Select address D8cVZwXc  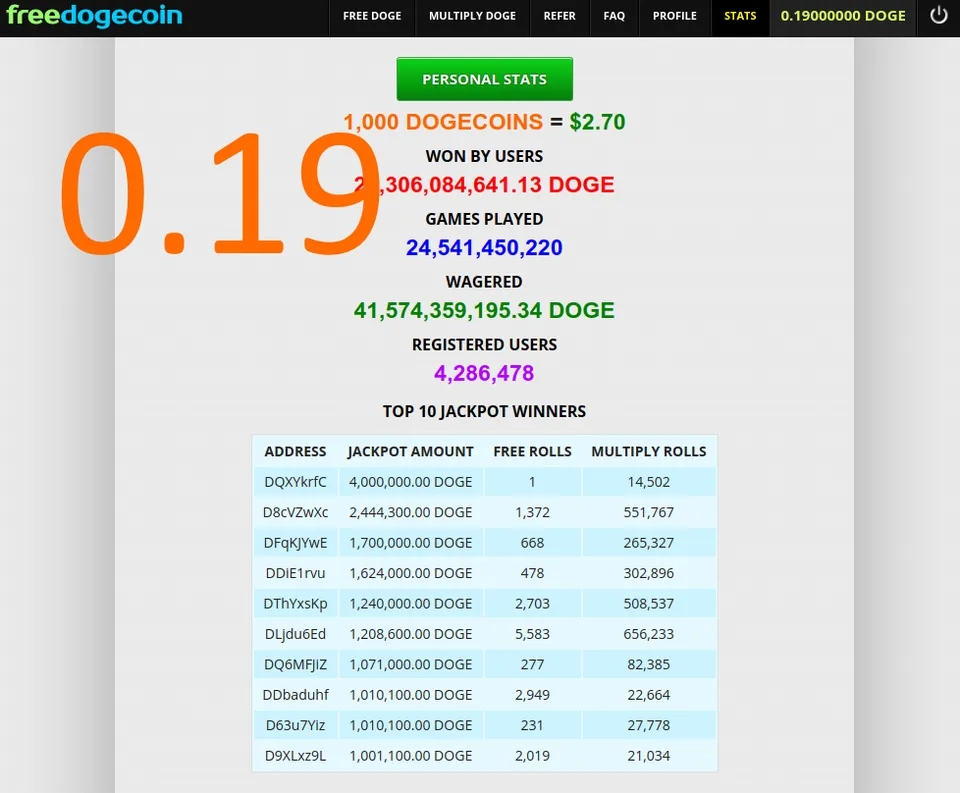point(295,513)
